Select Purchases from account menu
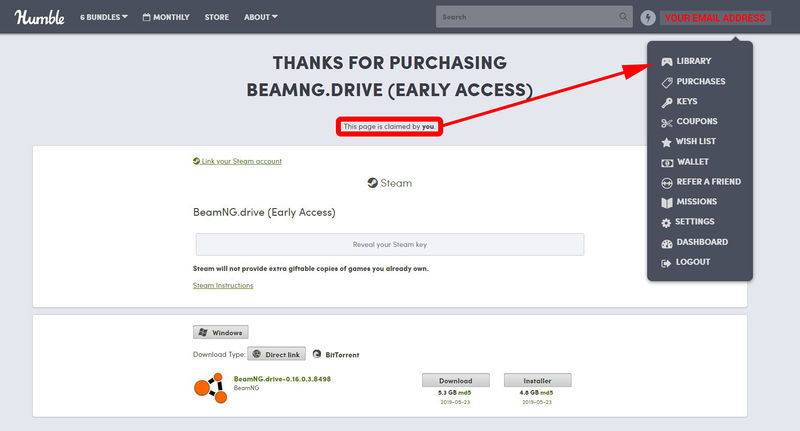800x431 pixels. [x=701, y=82]
